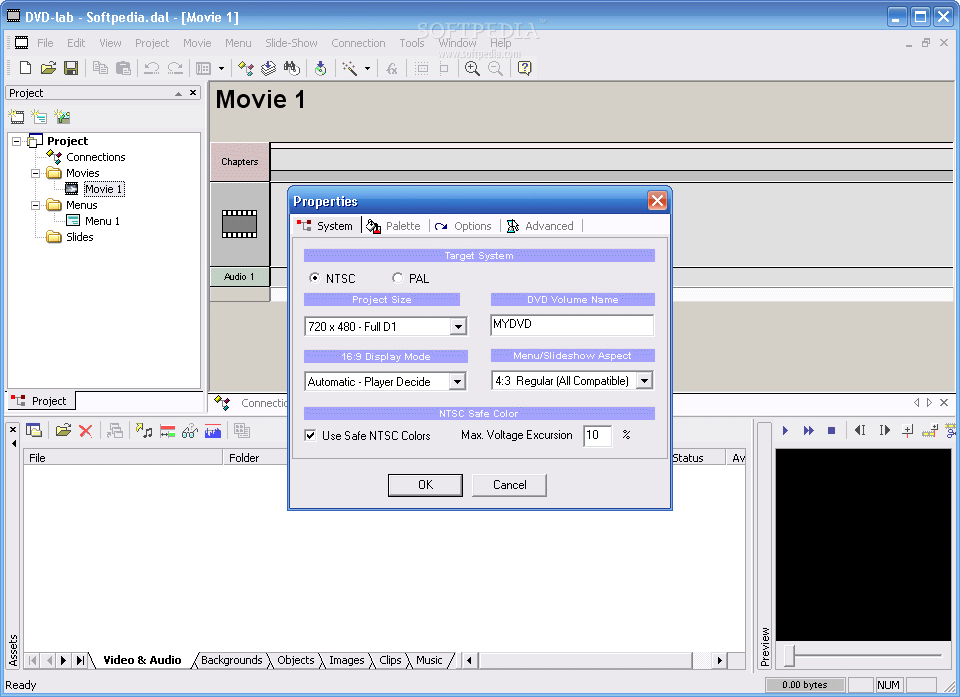Open a project with the folder icon
The image size is (960, 697).
48,68
